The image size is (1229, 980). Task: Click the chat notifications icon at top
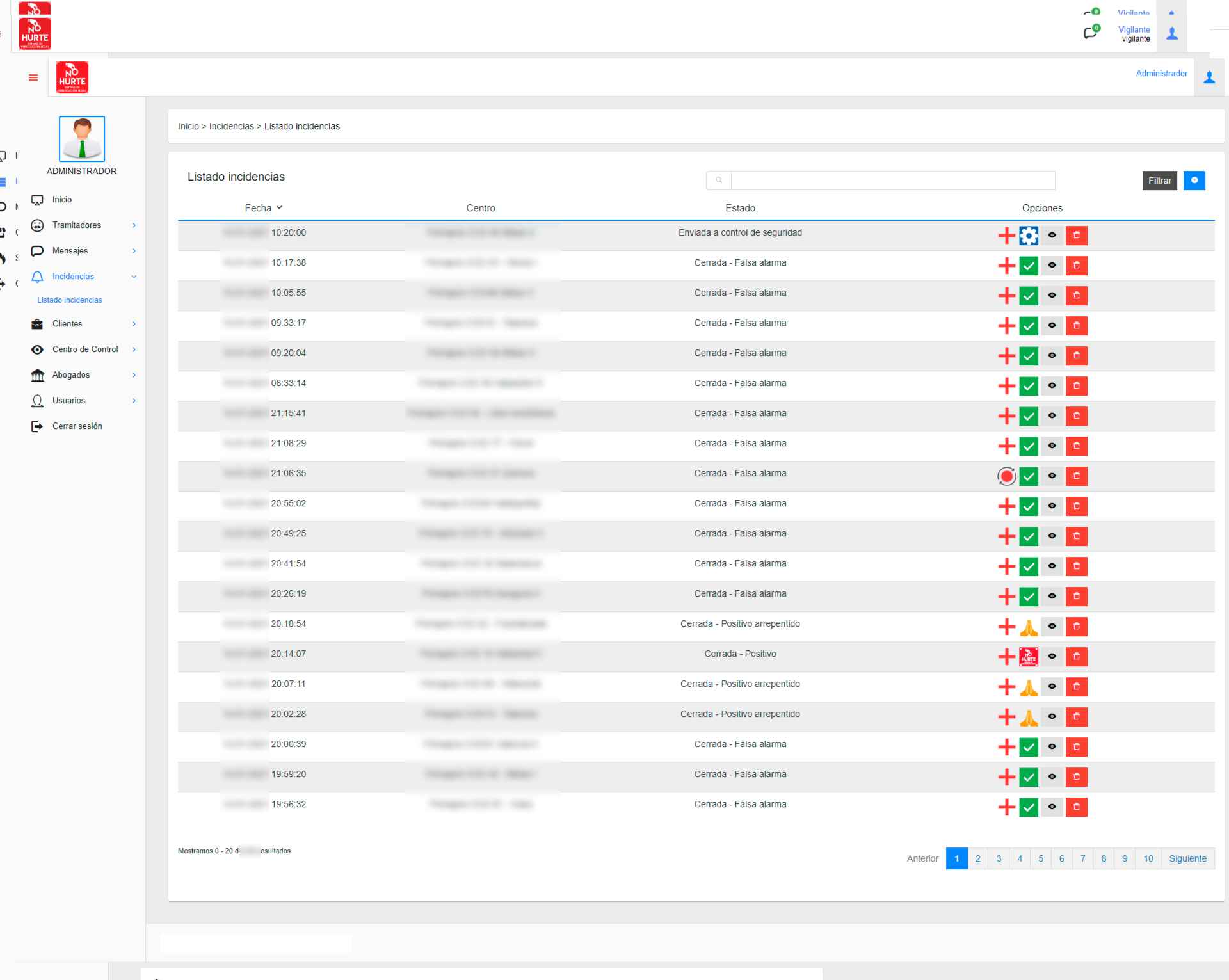(1091, 33)
